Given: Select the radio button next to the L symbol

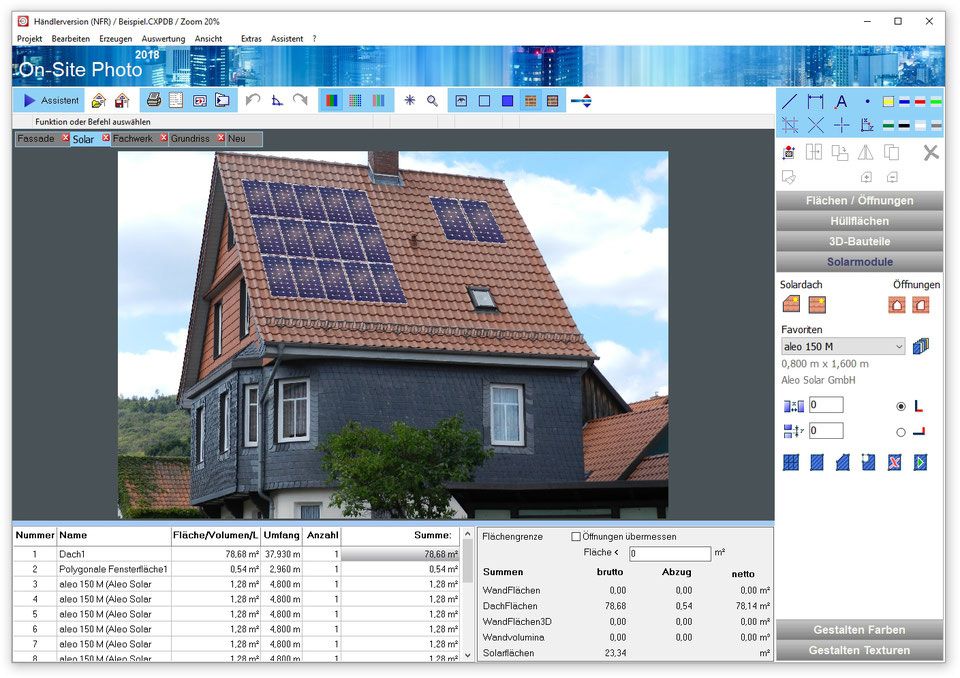Looking at the screenshot, I should point(901,406).
